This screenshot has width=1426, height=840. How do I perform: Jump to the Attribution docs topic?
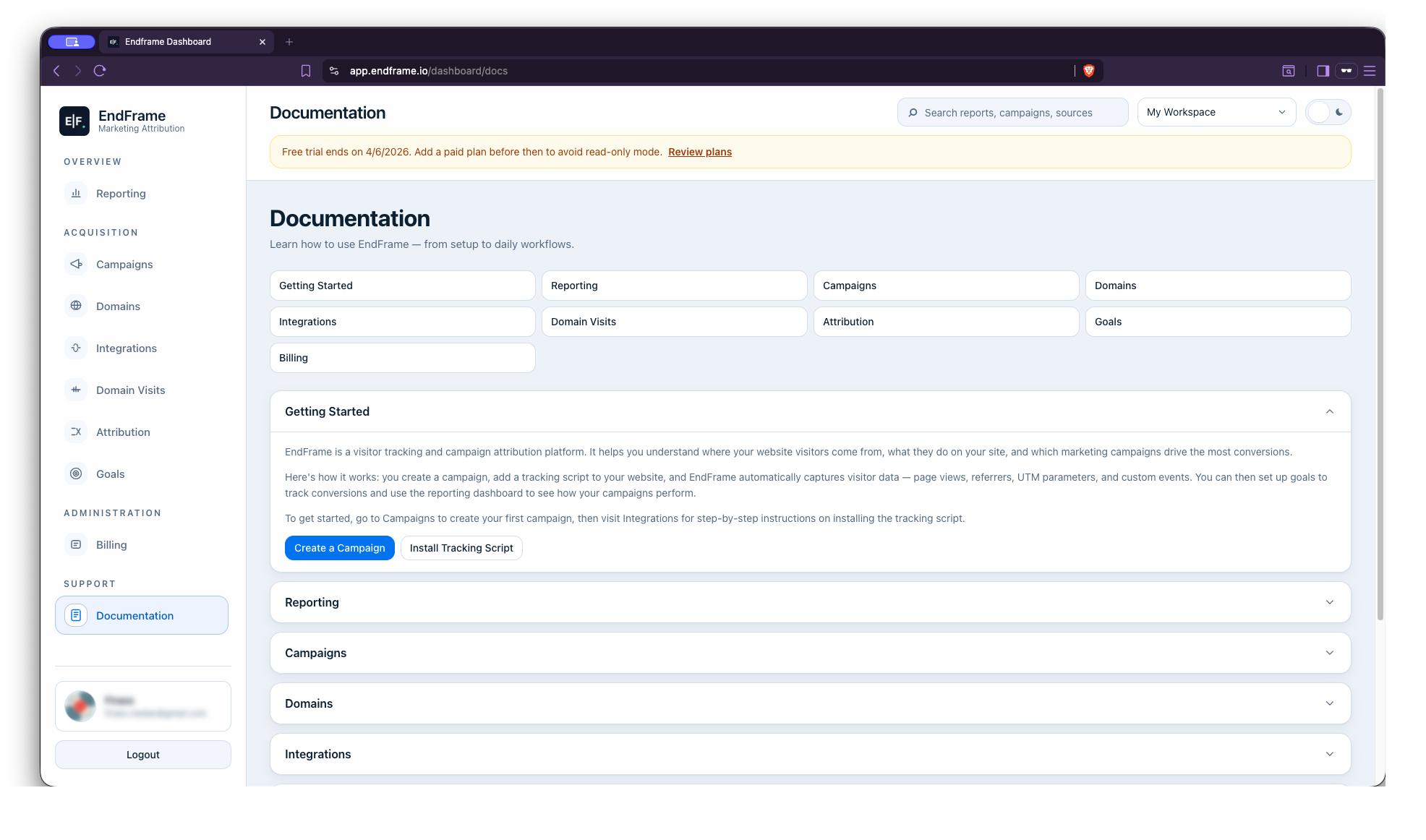click(946, 322)
